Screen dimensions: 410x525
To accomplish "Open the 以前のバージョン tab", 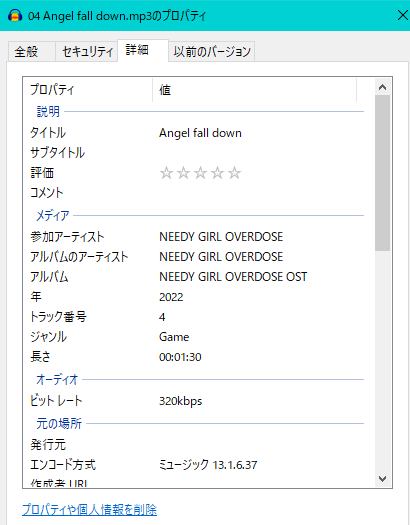I will [212, 52].
